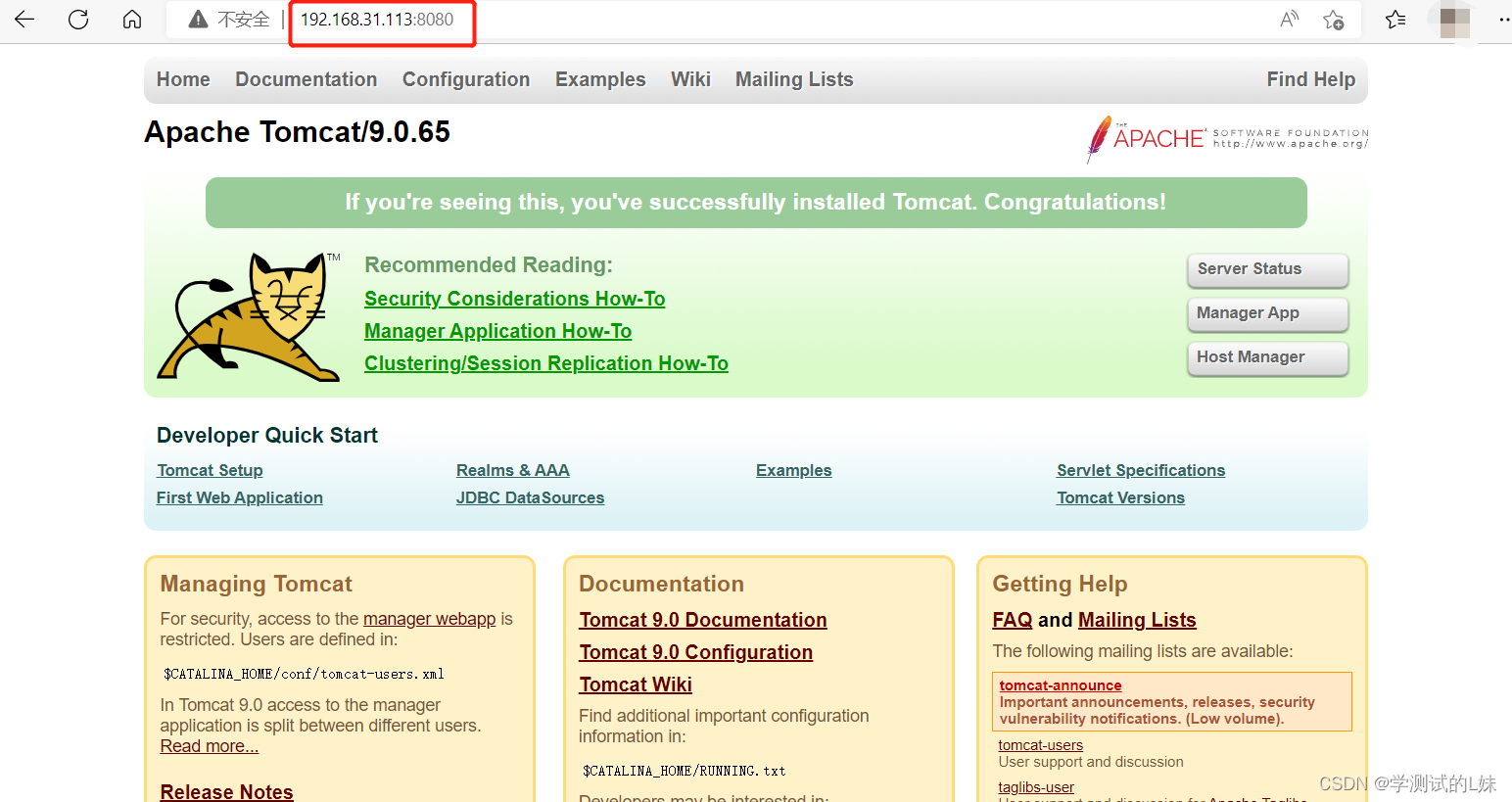The image size is (1512, 802).
Task: Click the Recommended Reading heading
Action: pyautogui.click(x=489, y=265)
